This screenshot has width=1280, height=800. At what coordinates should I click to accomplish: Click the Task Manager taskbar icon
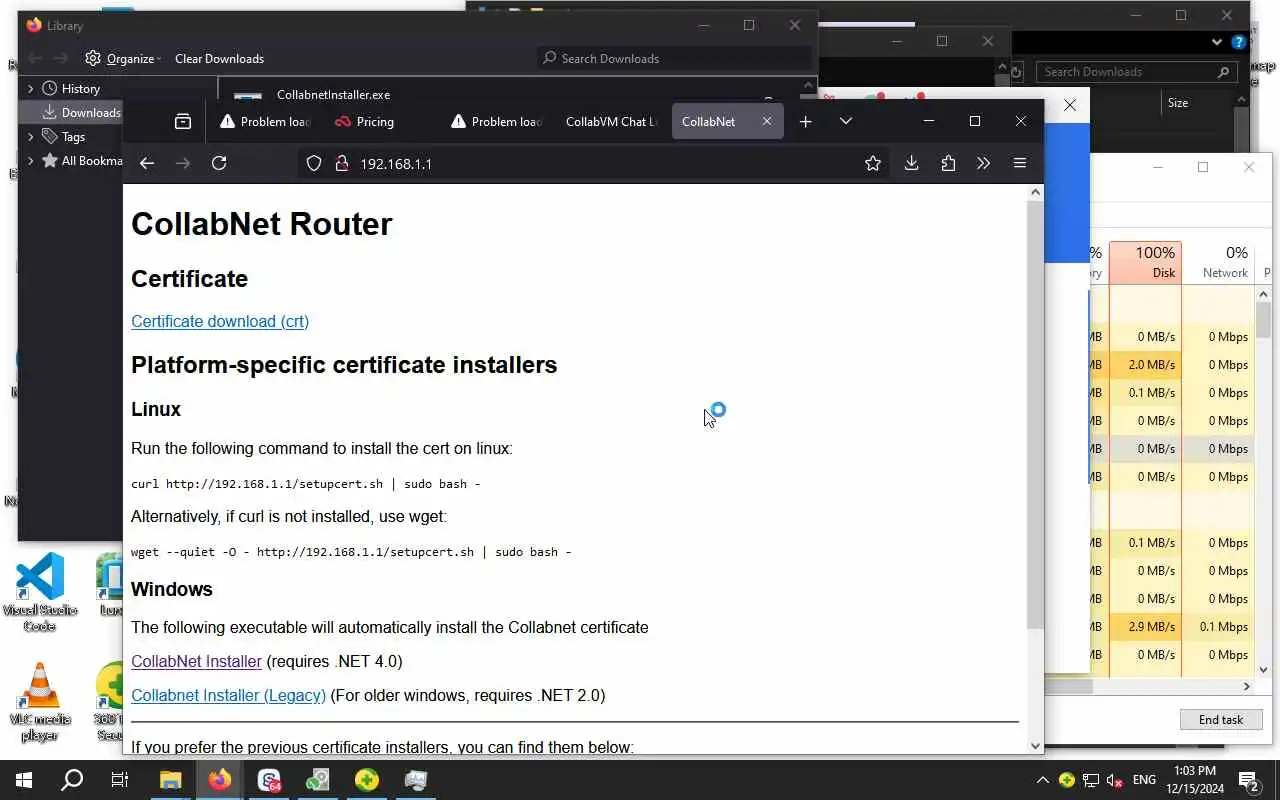click(x=416, y=780)
